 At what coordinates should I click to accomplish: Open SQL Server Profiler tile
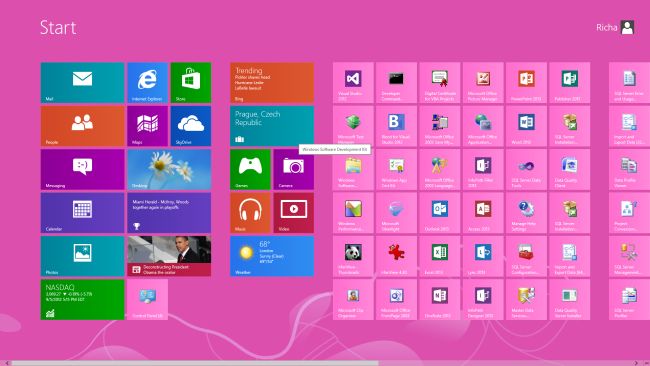(x=629, y=300)
